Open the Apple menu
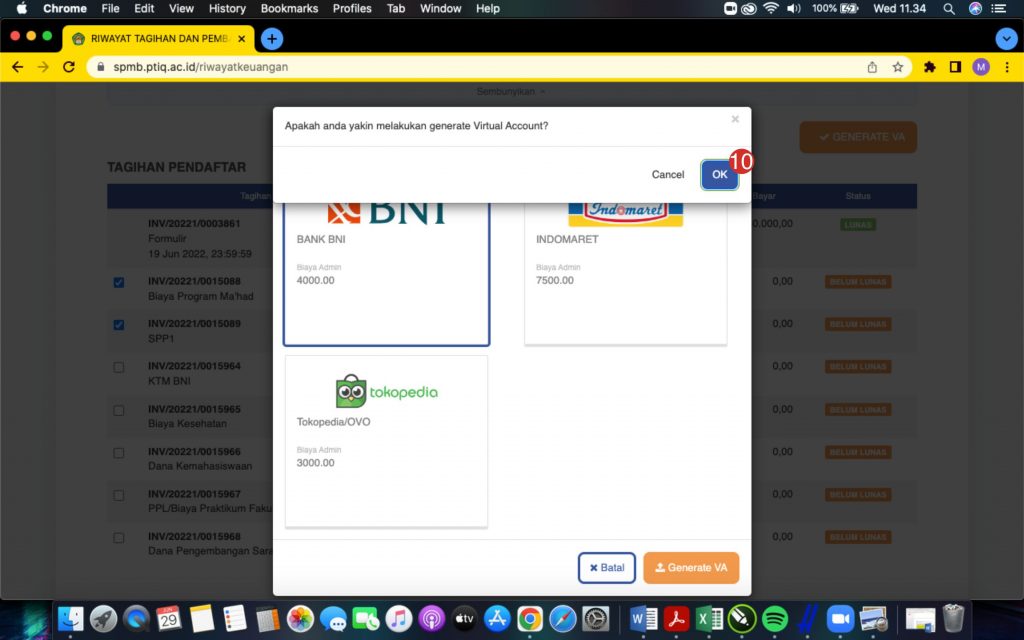This screenshot has height=640, width=1024. click(22, 8)
